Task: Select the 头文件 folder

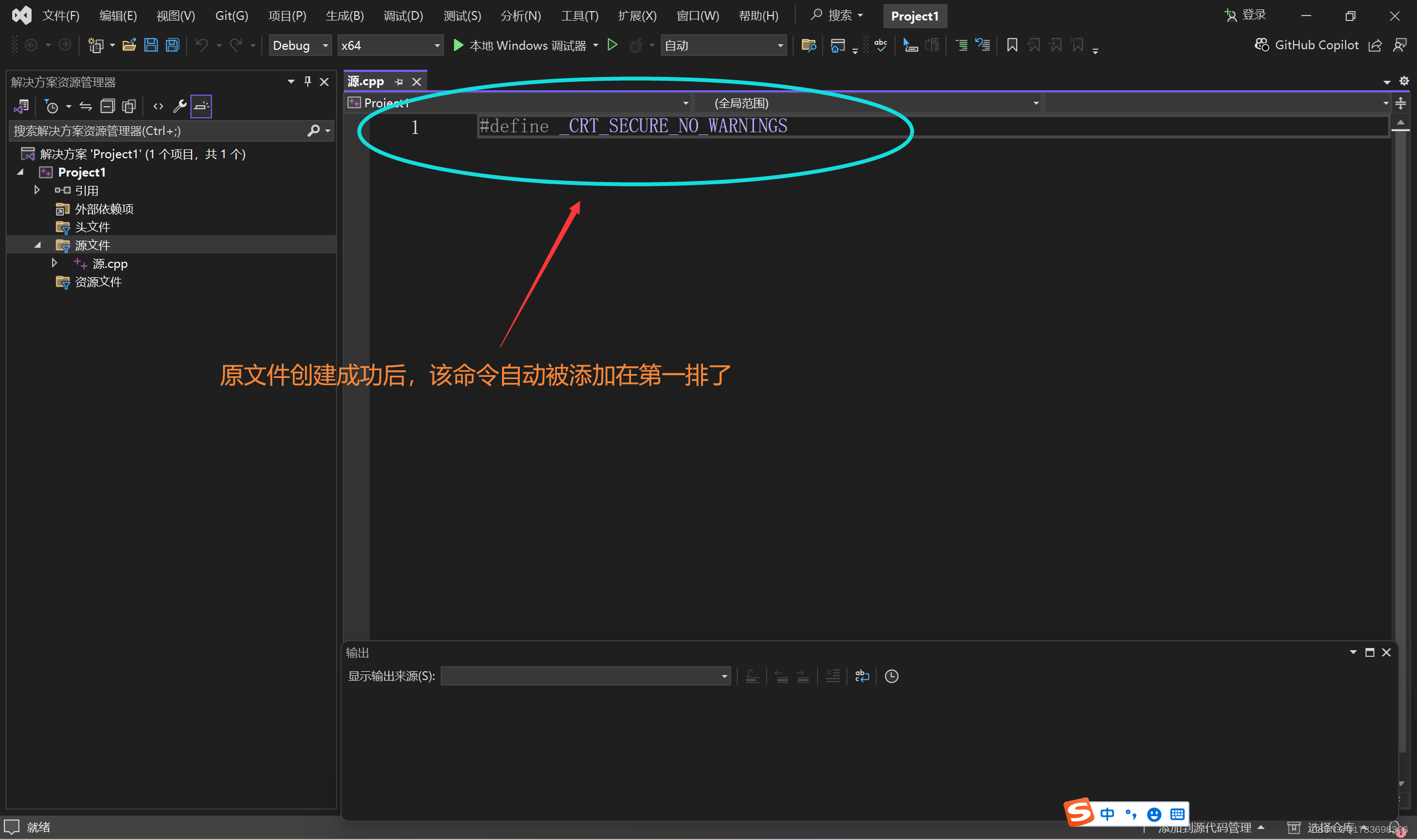Action: (x=92, y=227)
